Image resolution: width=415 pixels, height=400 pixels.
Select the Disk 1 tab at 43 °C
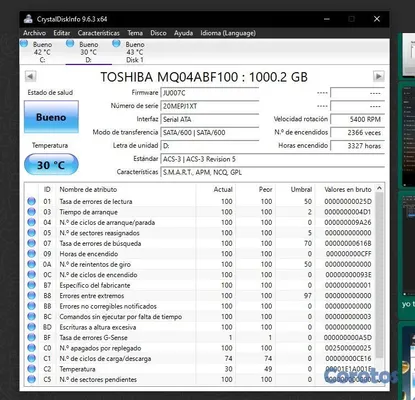[135, 52]
